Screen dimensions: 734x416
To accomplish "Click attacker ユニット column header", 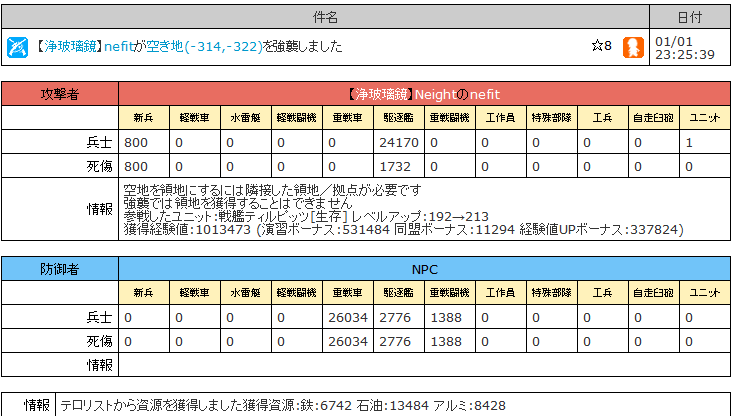I will (705, 117).
